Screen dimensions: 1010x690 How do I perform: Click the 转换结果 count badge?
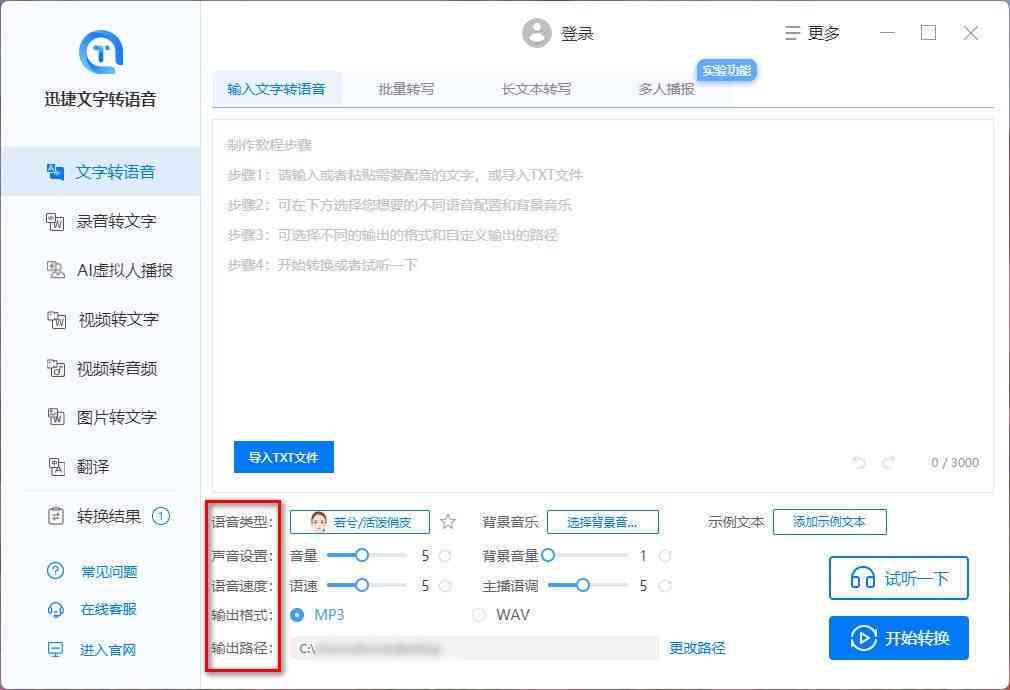160,516
